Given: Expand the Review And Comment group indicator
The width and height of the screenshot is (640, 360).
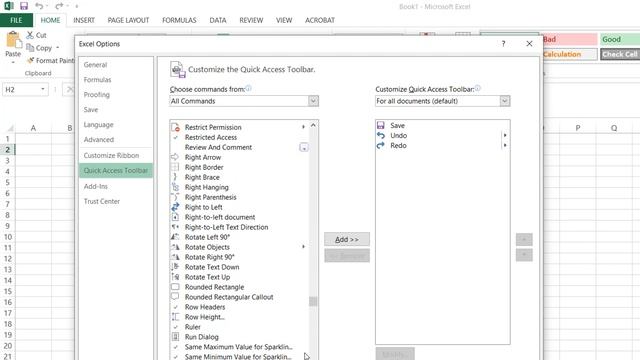Looking at the screenshot, I should (304, 147).
